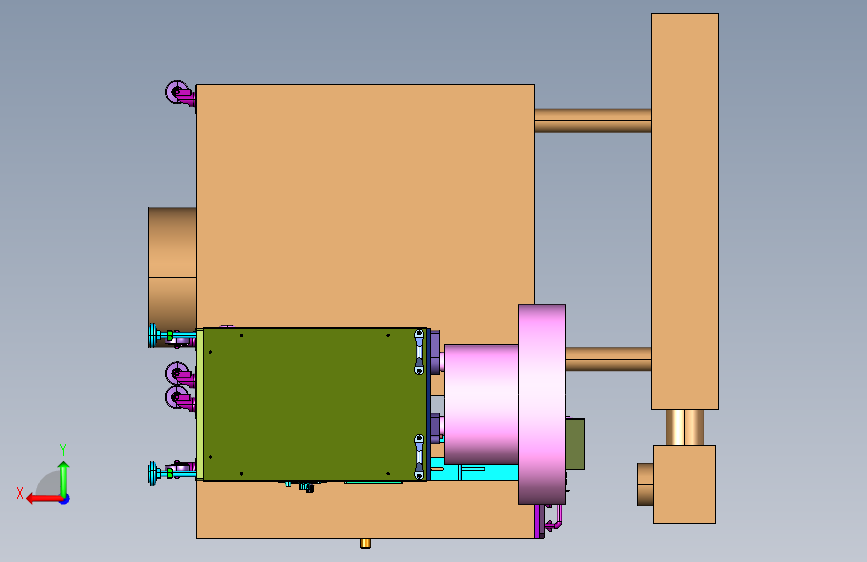Screen dimensions: 867x562
Task: Select the olive box behind the pink flange
Action: (x=575, y=444)
